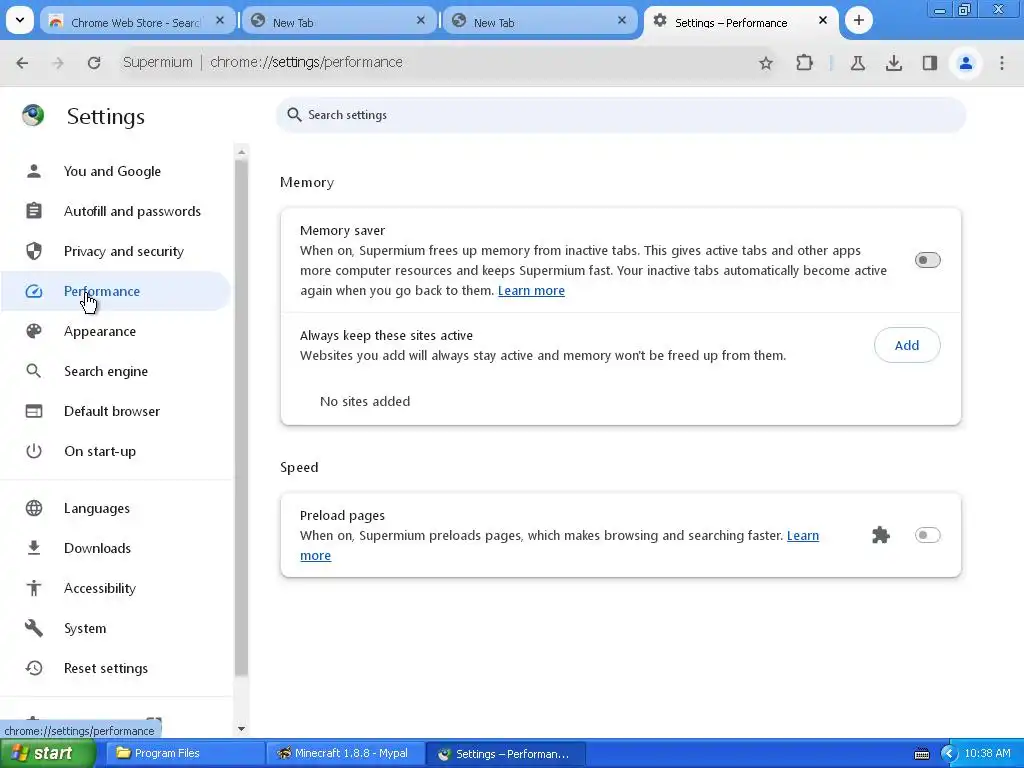Open Privacy and security settings
1024x768 pixels.
[116, 251]
